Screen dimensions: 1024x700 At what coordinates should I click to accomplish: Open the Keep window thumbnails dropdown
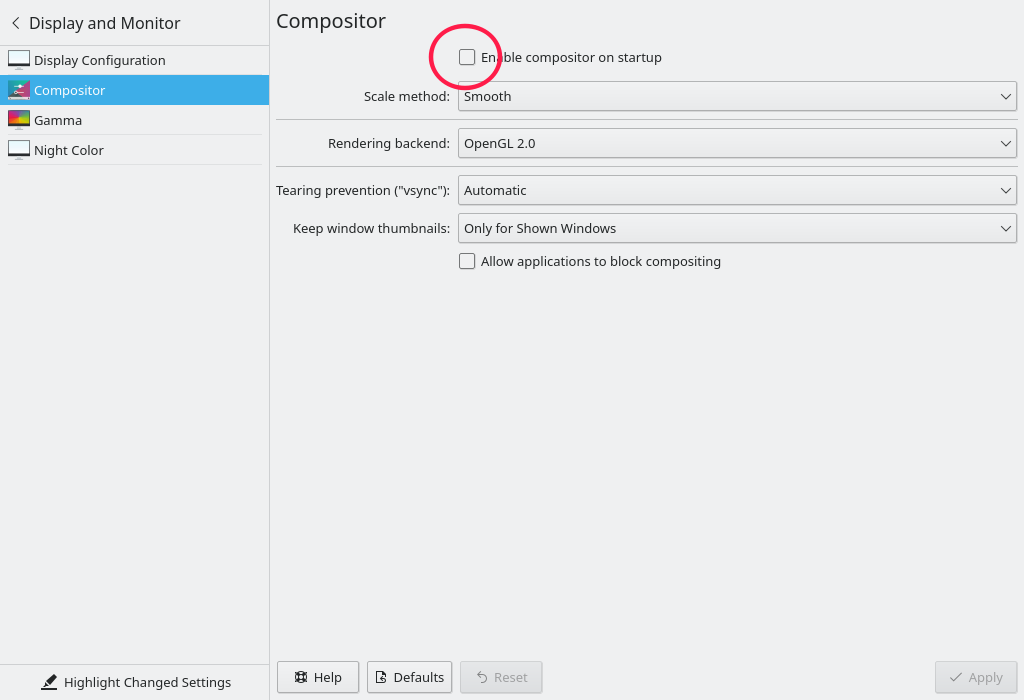click(x=737, y=229)
